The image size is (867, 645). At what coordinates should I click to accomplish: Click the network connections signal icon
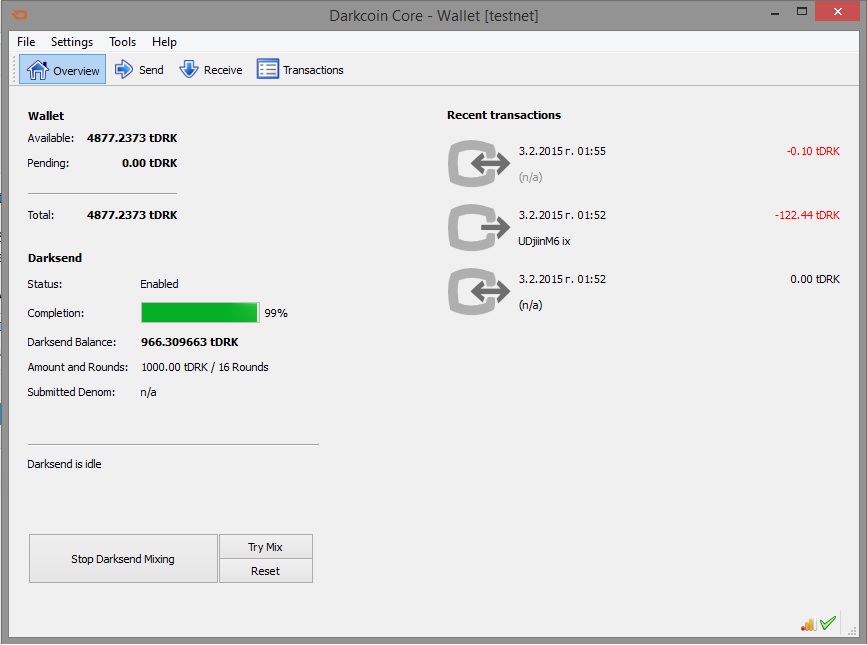[x=808, y=624]
